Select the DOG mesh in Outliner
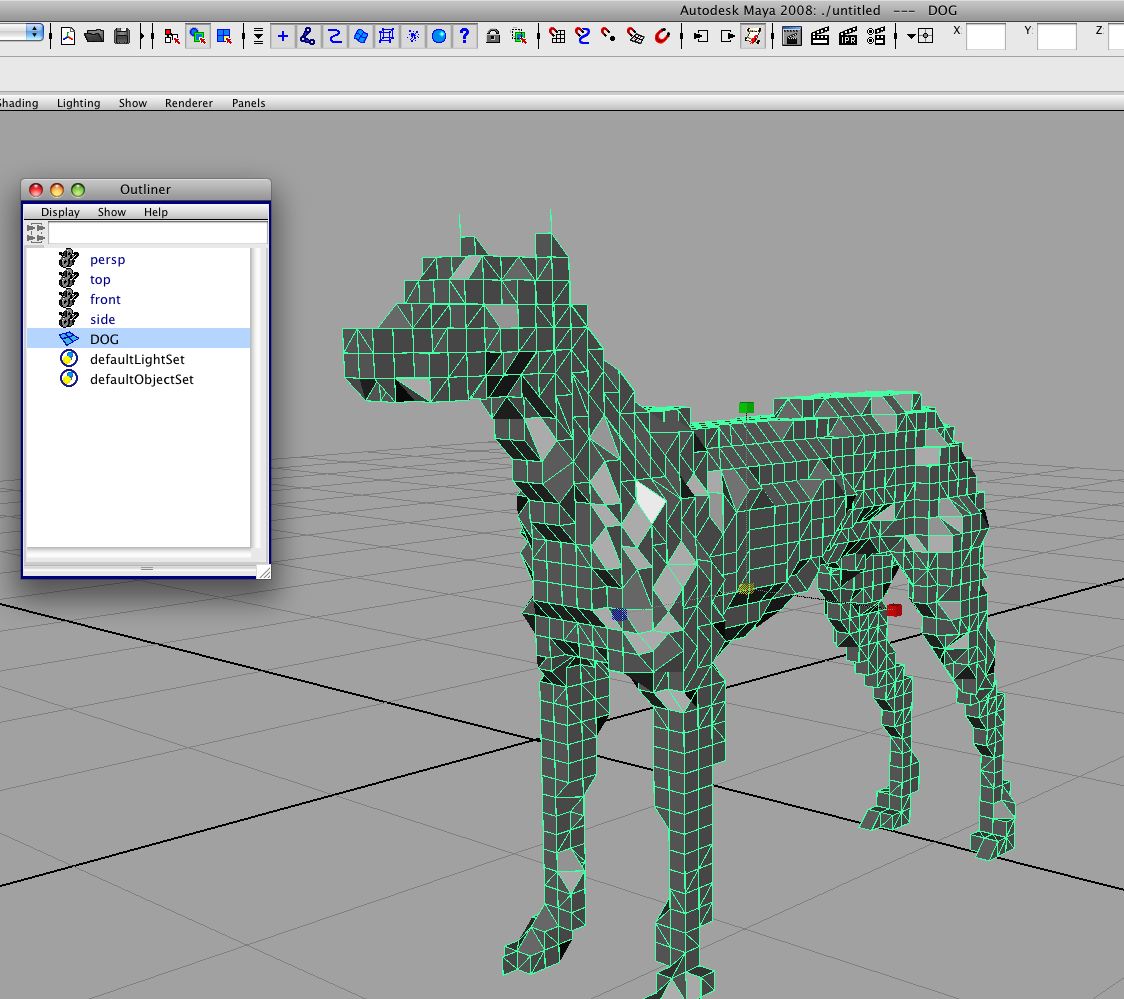 coord(138,339)
